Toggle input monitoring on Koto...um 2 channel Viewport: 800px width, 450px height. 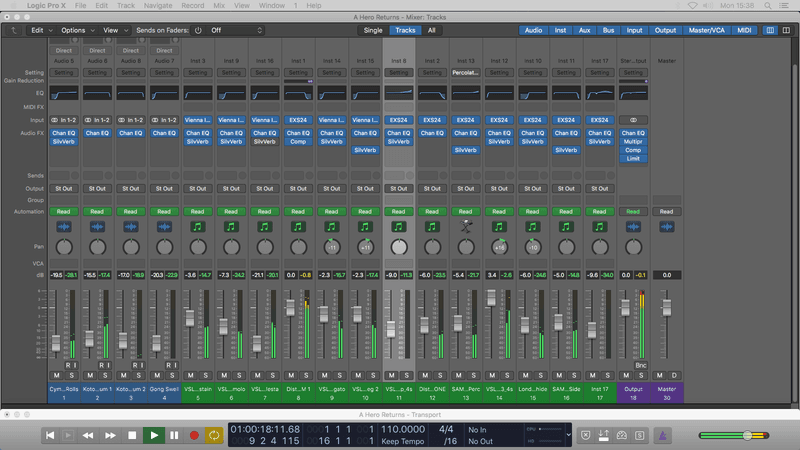tap(141, 365)
